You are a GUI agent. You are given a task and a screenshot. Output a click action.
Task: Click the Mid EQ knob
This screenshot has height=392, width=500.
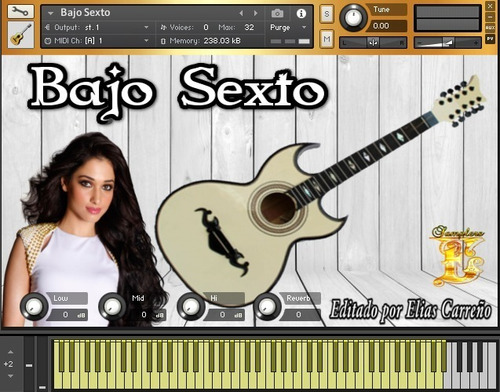(x=113, y=306)
